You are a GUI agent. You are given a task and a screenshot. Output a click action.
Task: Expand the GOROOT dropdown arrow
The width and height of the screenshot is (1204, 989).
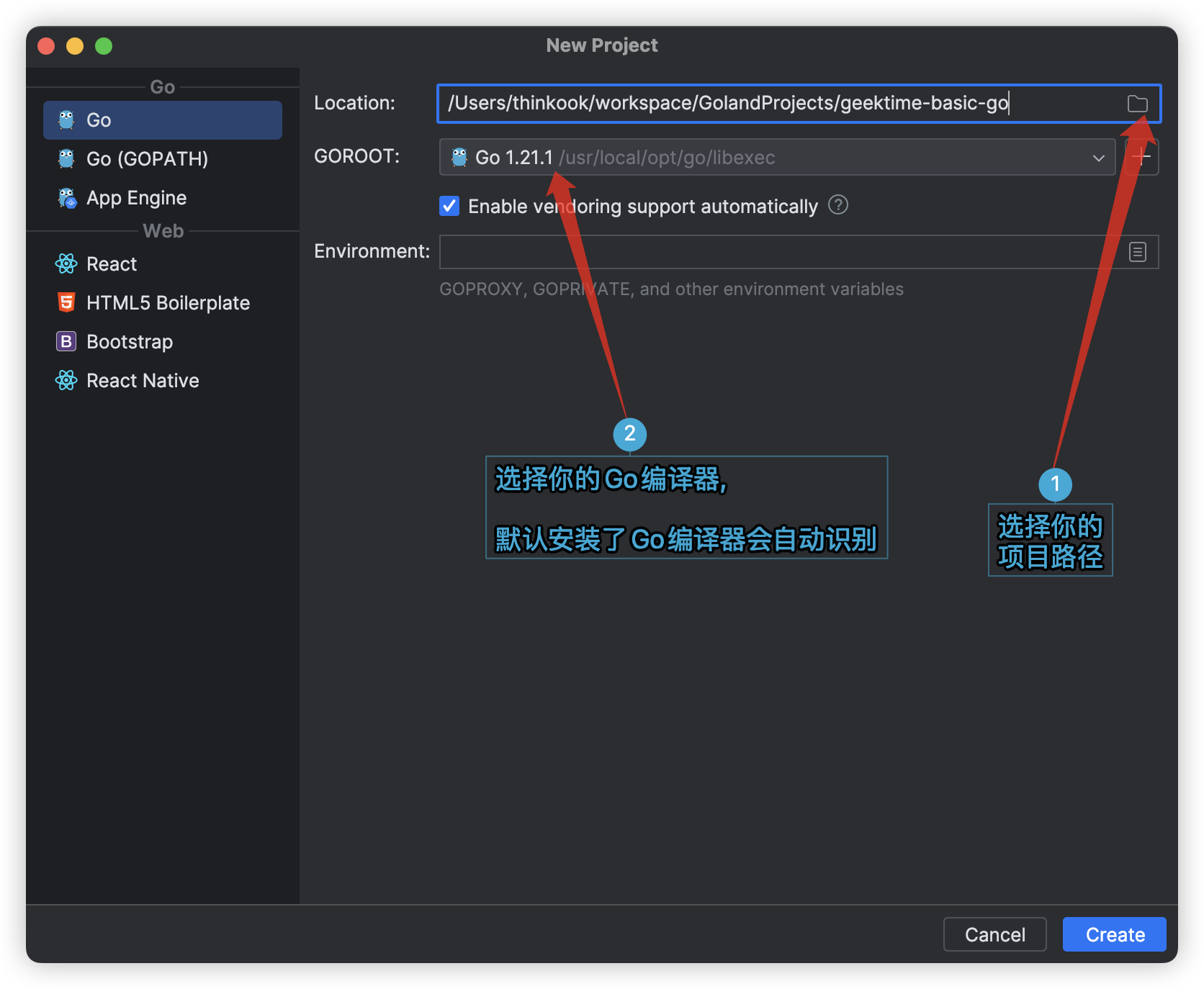pyautogui.click(x=1099, y=158)
